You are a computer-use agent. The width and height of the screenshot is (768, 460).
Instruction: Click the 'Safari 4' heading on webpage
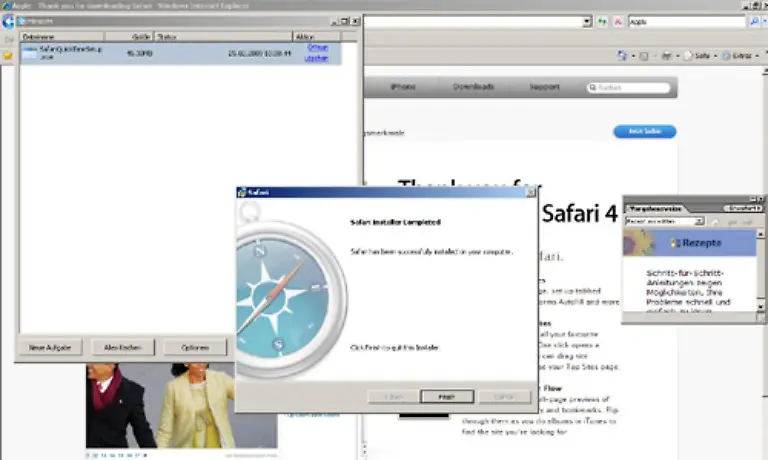pos(579,214)
